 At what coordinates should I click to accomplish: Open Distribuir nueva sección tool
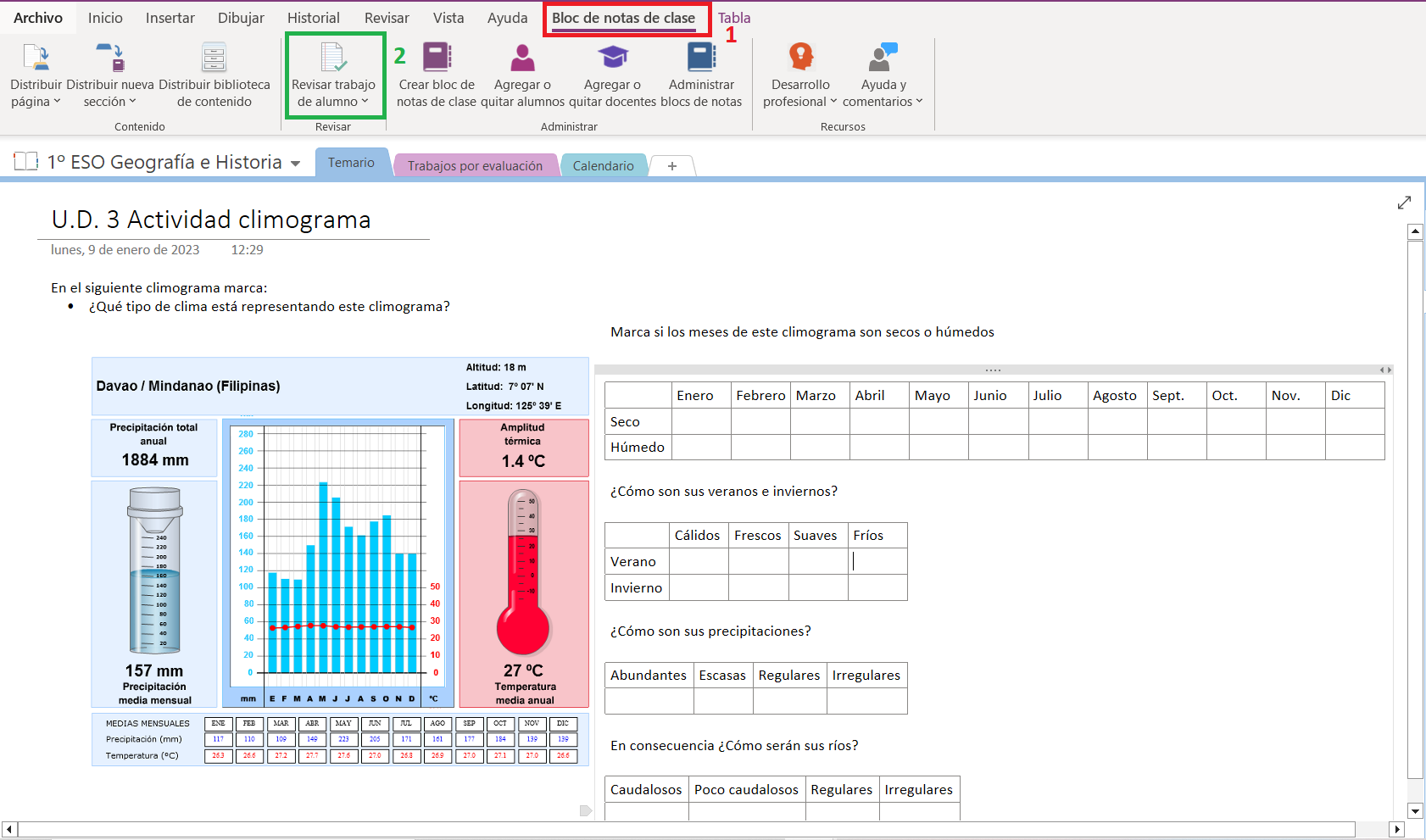[x=109, y=58]
